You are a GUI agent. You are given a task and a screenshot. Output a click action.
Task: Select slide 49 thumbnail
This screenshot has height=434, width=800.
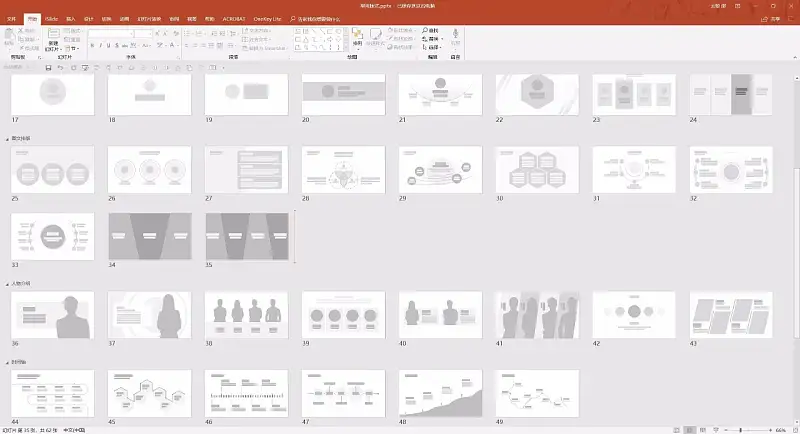coord(537,394)
